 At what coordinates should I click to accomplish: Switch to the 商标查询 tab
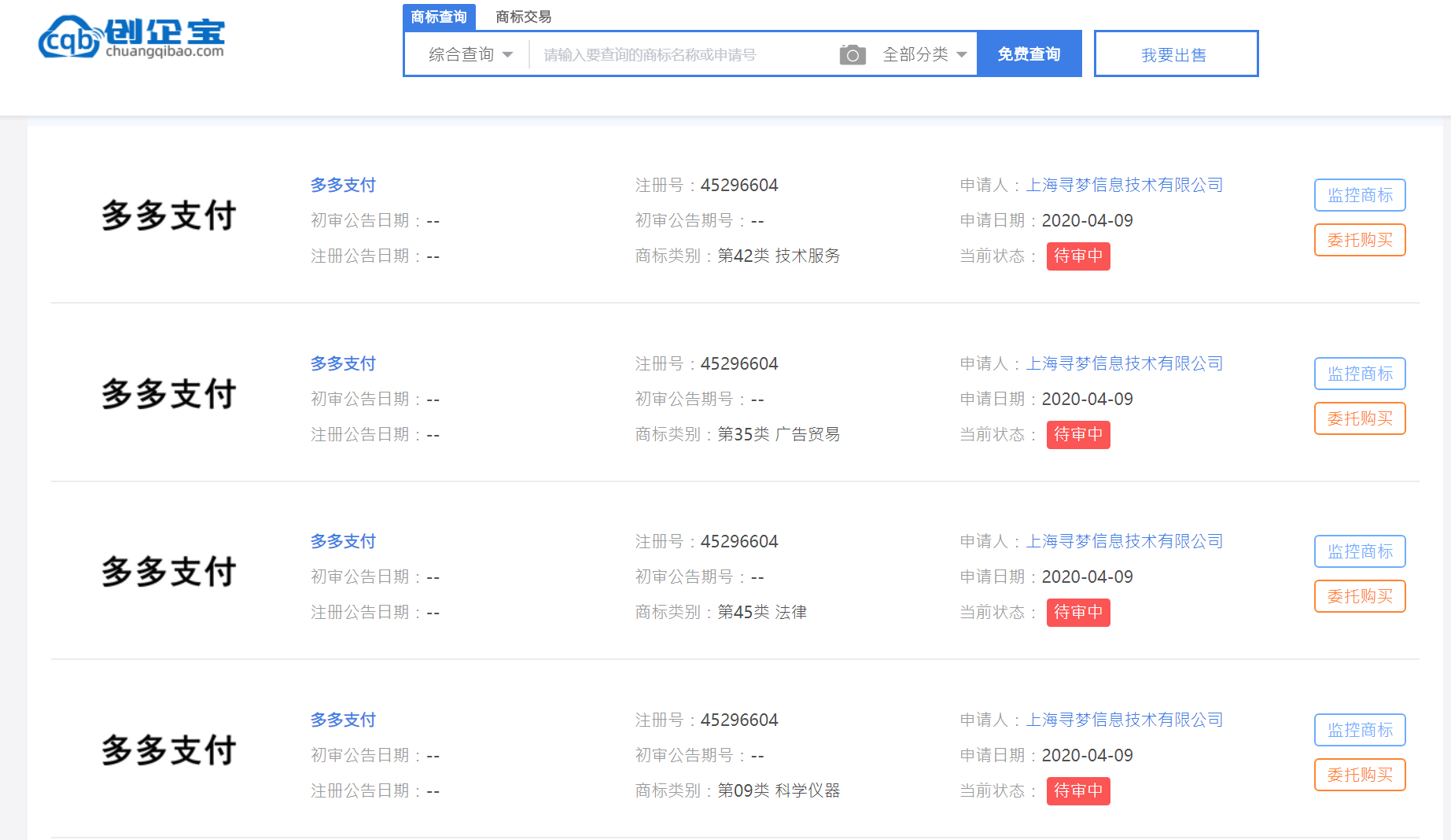click(439, 17)
